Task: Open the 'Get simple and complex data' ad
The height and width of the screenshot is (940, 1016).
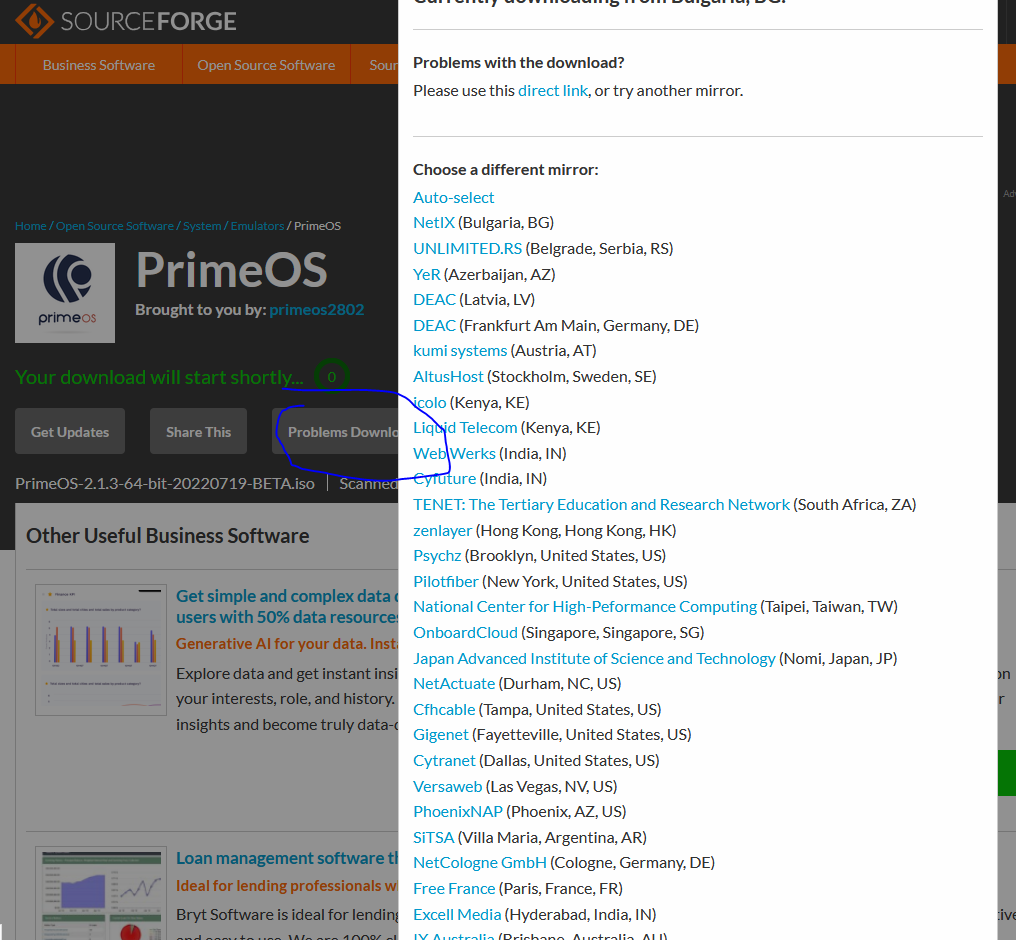Action: pos(287,606)
